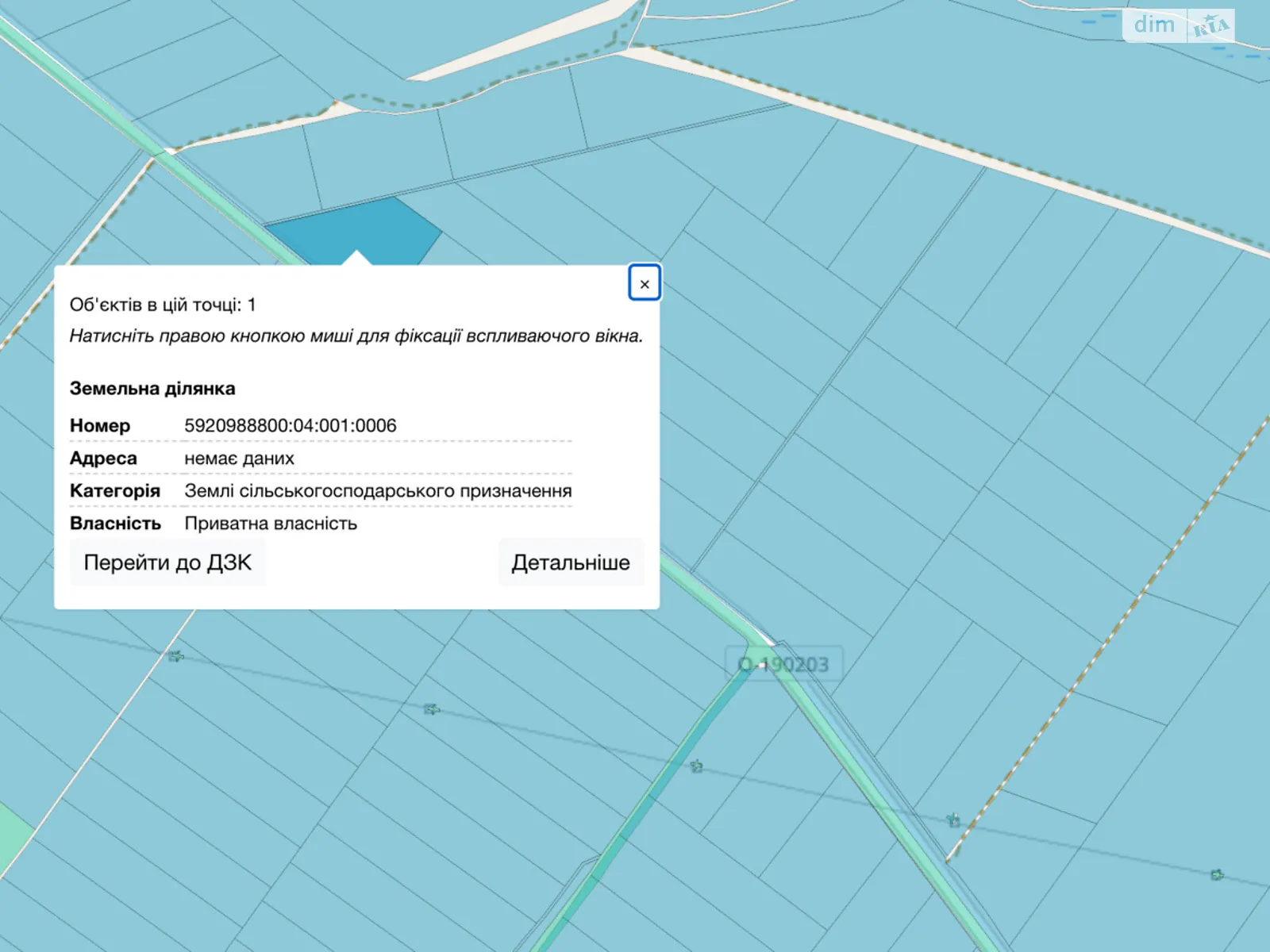Click the O-190203 road label
This screenshot has width=1270, height=952.
pyautogui.click(x=783, y=664)
